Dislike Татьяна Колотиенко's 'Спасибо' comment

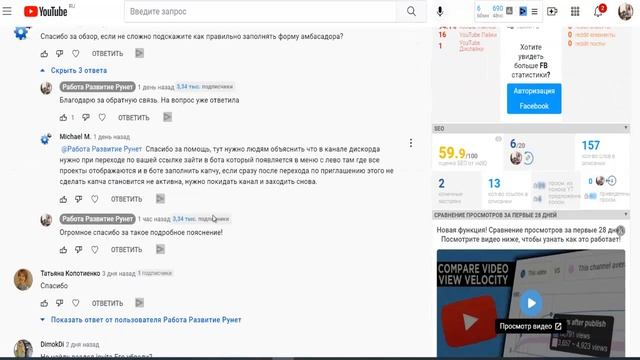coord(60,303)
